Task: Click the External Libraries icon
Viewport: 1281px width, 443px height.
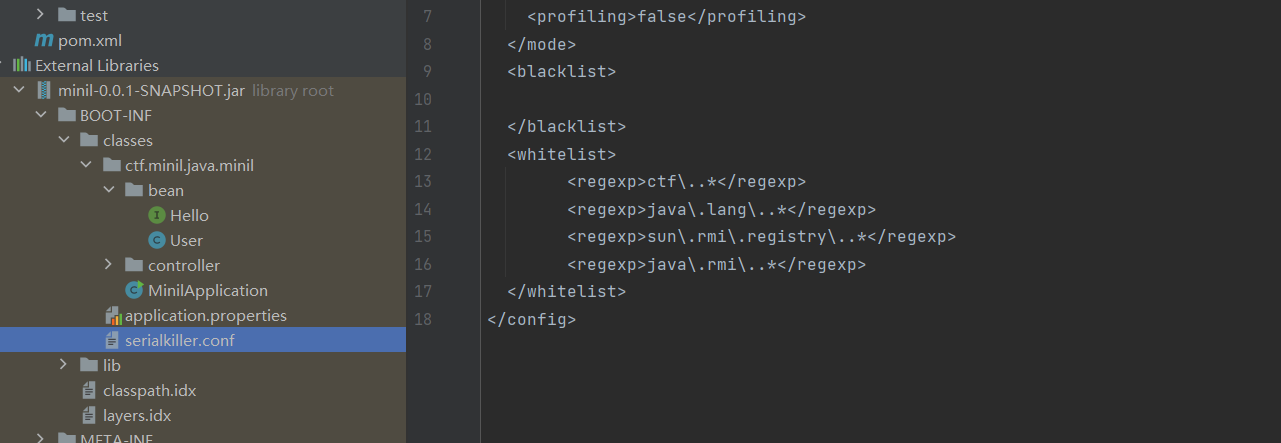Action: 21,66
